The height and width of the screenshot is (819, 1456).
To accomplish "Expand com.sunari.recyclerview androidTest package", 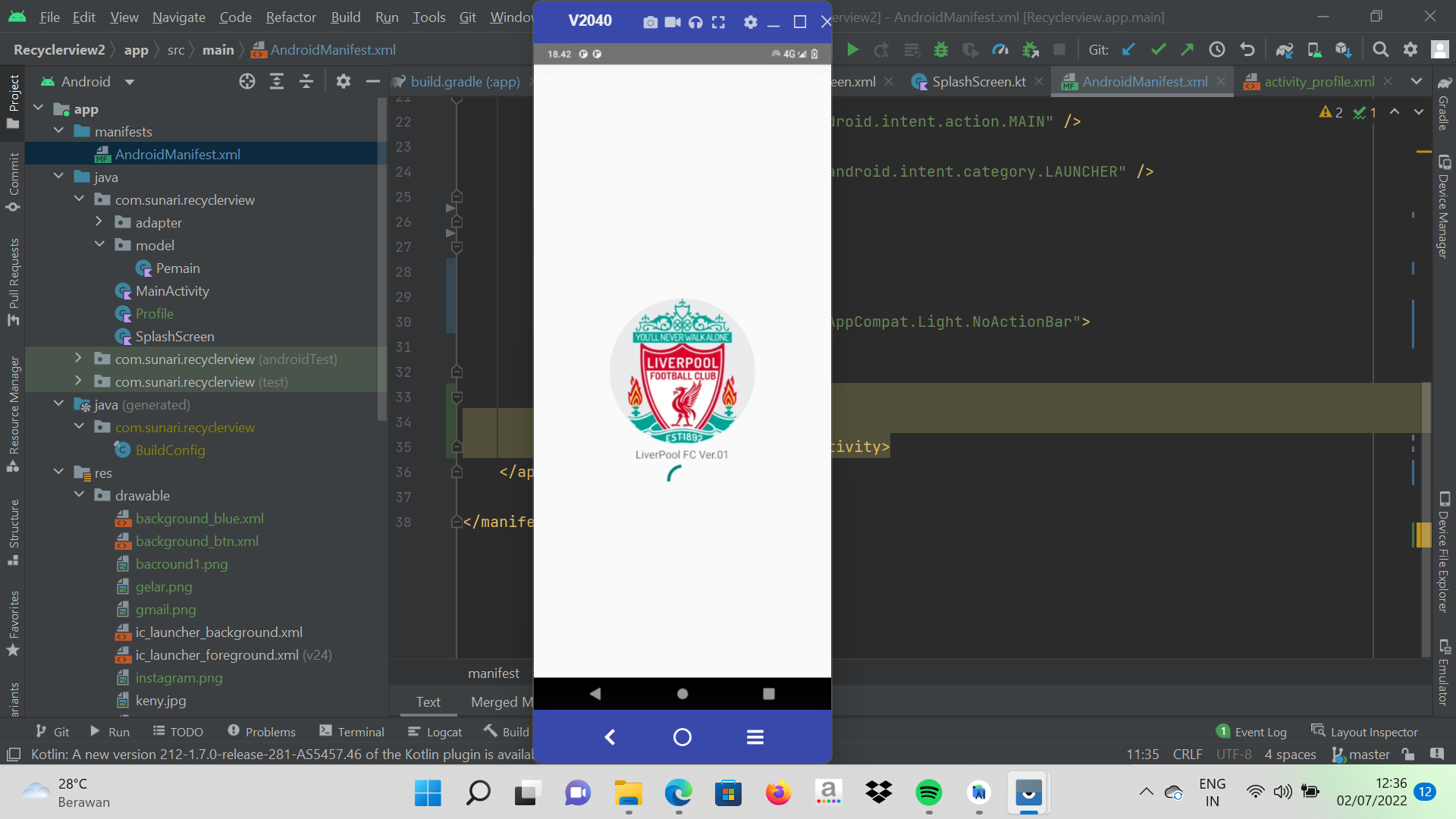I will [79, 359].
